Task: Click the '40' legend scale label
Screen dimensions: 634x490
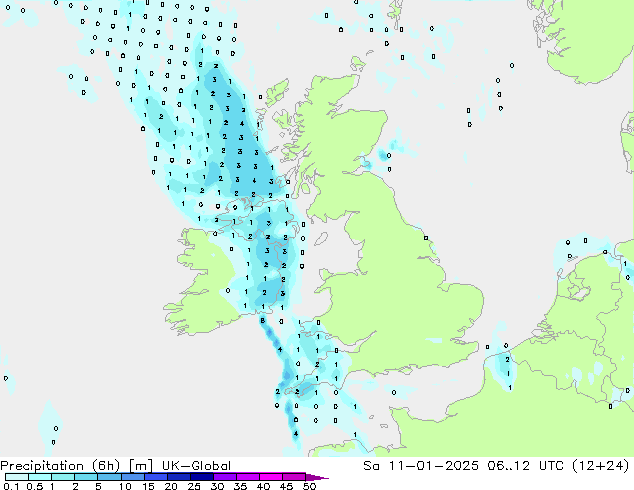Action: [x=263, y=486]
